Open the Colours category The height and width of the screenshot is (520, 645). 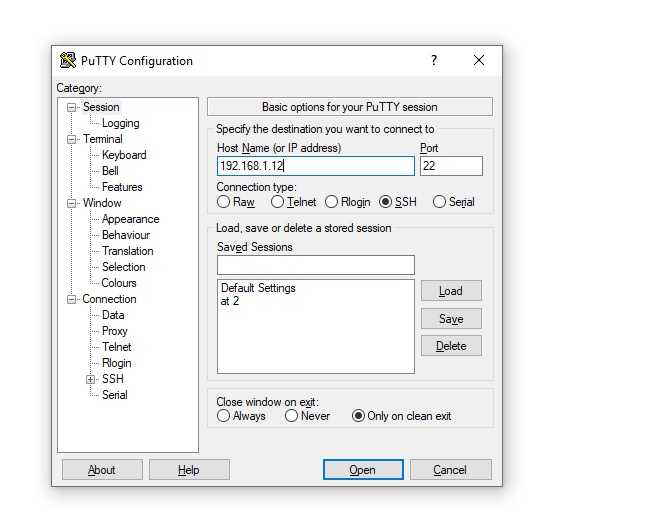point(119,283)
